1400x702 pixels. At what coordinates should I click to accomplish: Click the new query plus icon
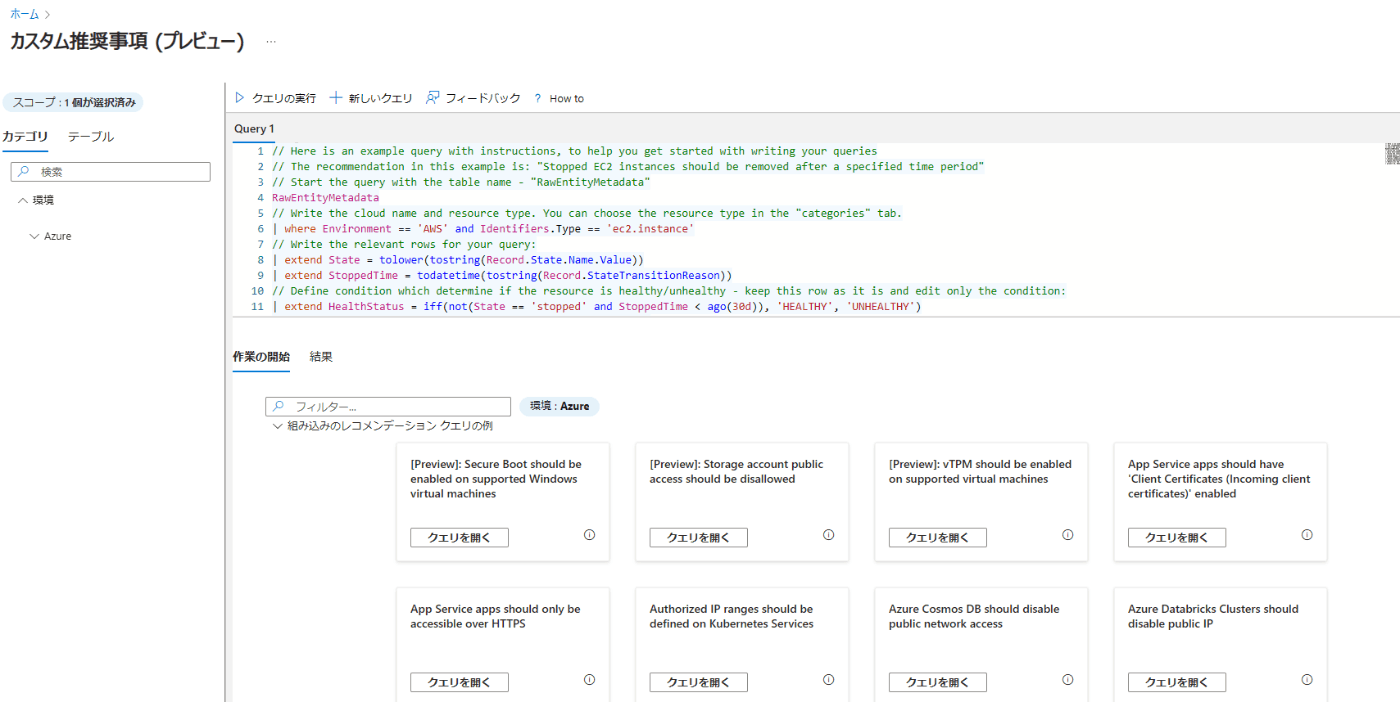tap(336, 98)
